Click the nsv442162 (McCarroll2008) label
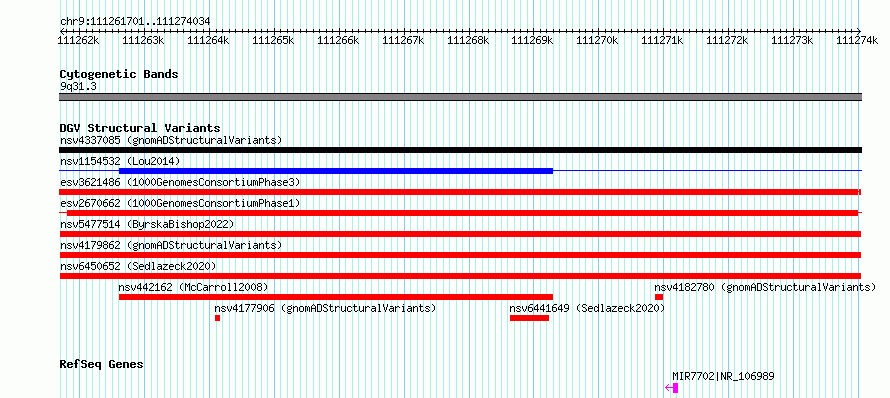Viewport: 890px width, 398px height. click(194, 287)
